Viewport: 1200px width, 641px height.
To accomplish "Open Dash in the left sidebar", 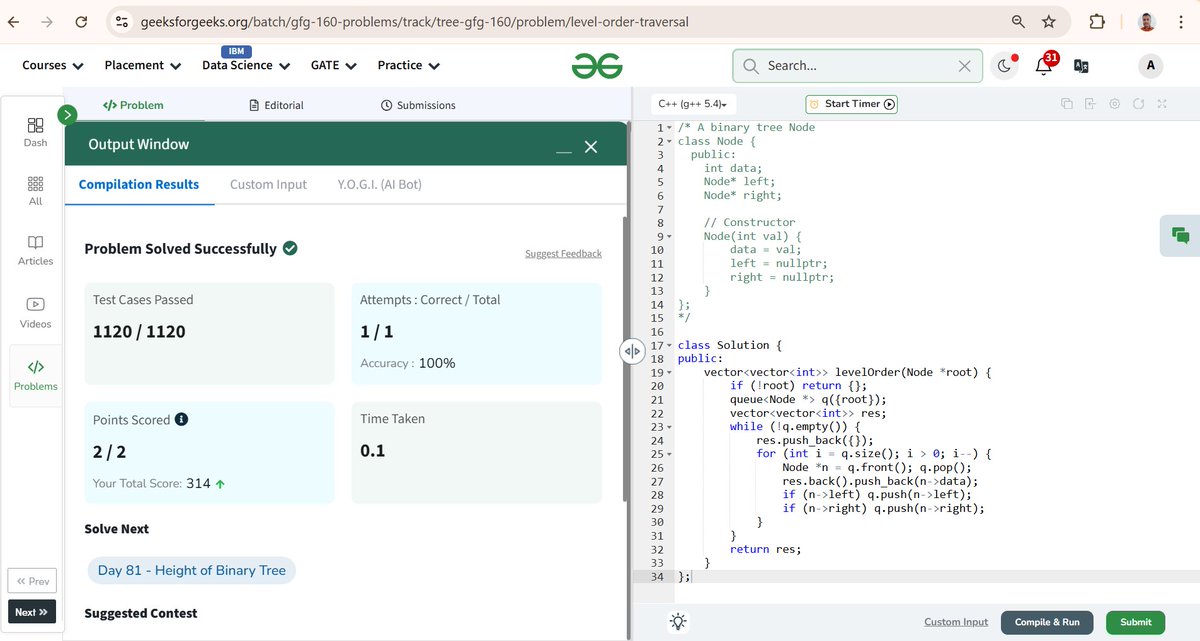I will (35, 132).
